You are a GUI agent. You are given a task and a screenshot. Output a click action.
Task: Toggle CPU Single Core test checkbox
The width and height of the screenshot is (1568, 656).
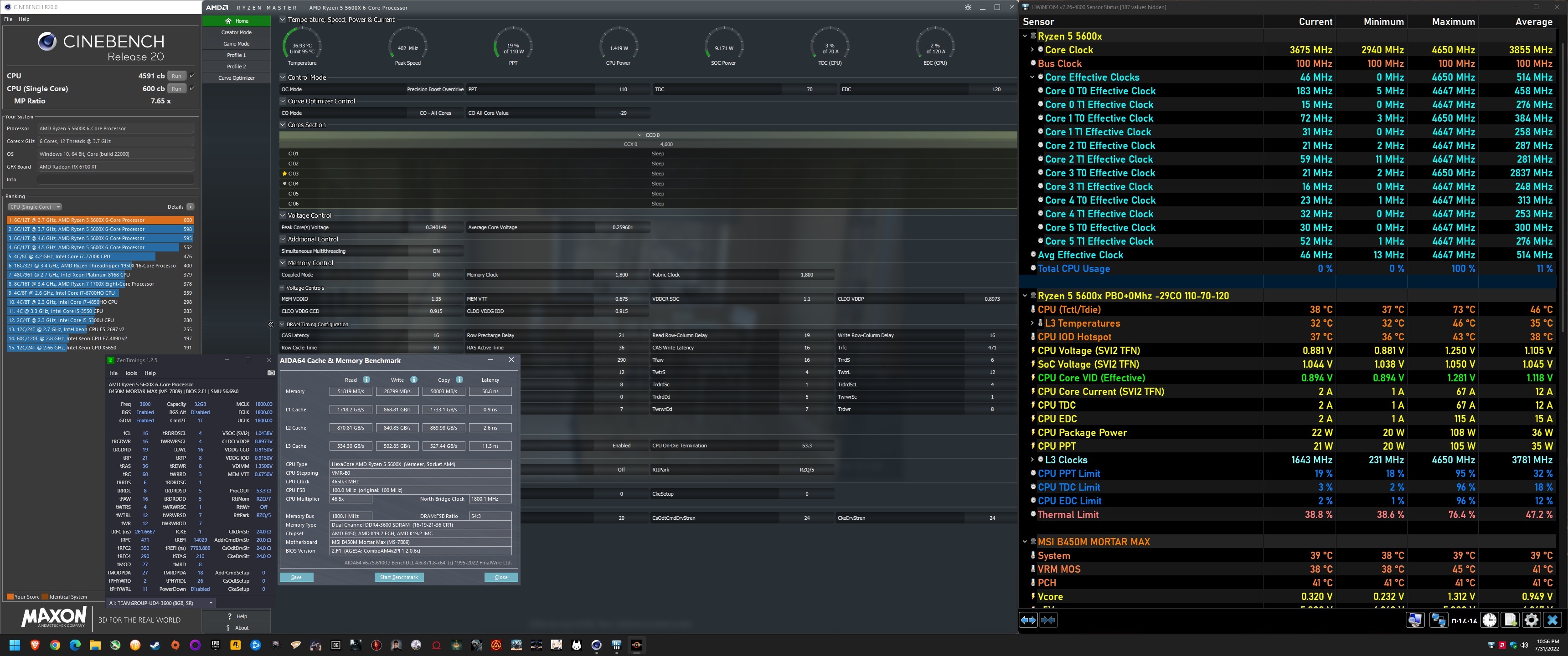coord(192,89)
